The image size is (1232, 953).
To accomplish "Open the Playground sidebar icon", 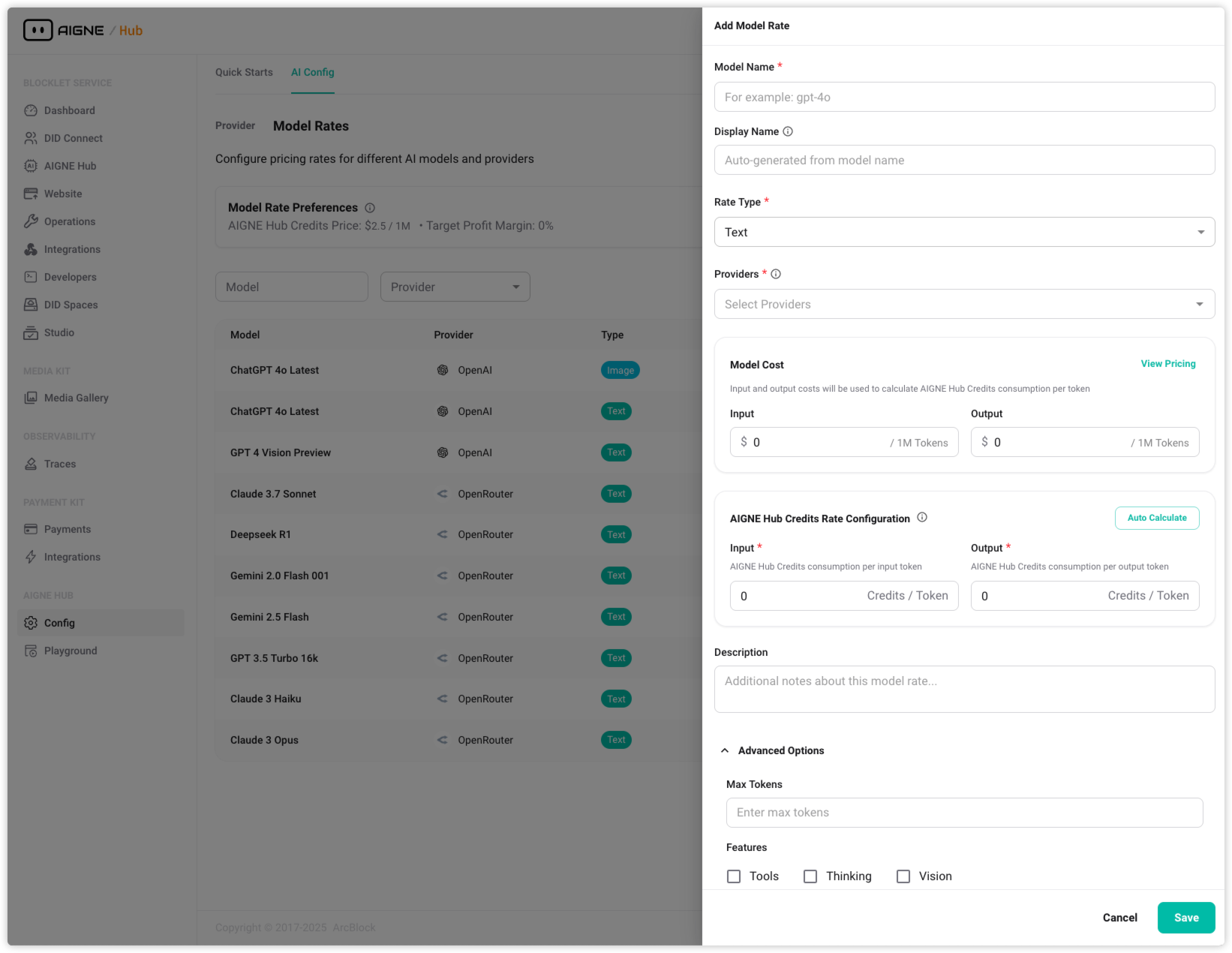I will point(31,651).
